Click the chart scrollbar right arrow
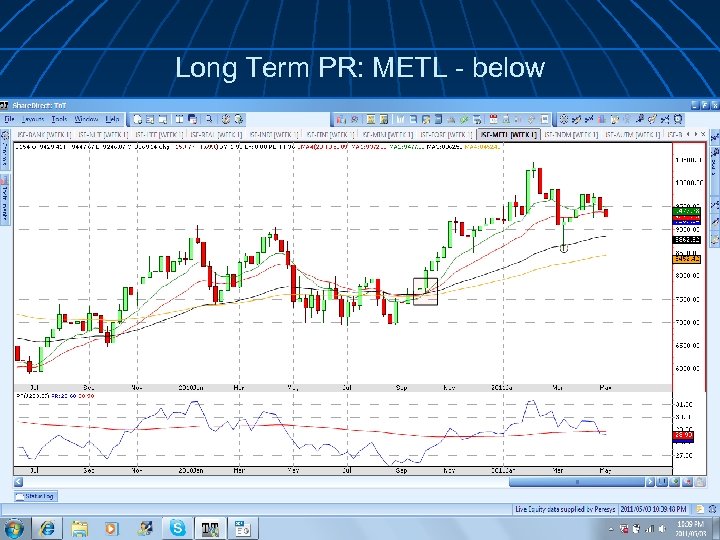 coord(650,482)
